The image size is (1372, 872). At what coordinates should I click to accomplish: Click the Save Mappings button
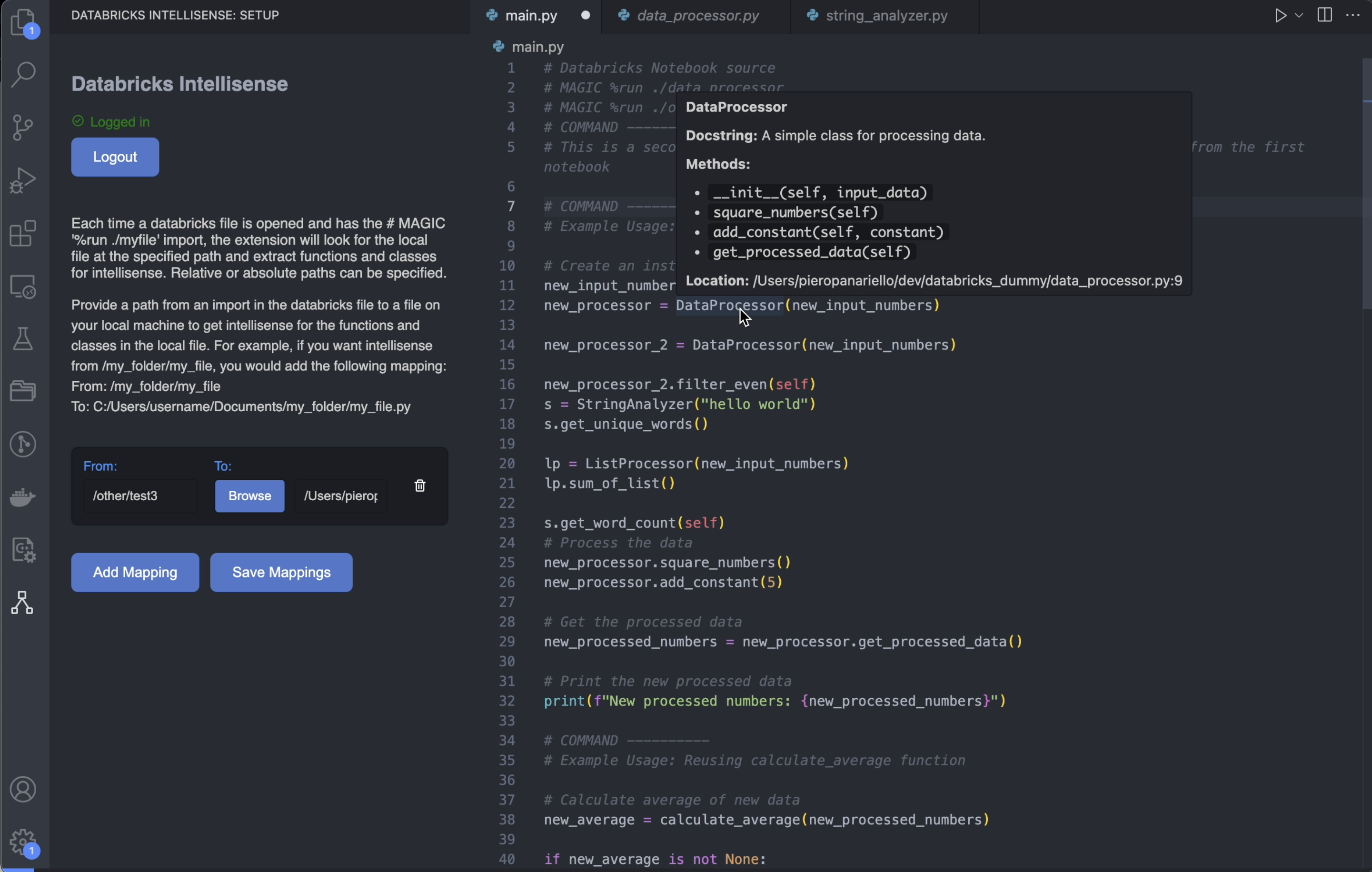281,573
